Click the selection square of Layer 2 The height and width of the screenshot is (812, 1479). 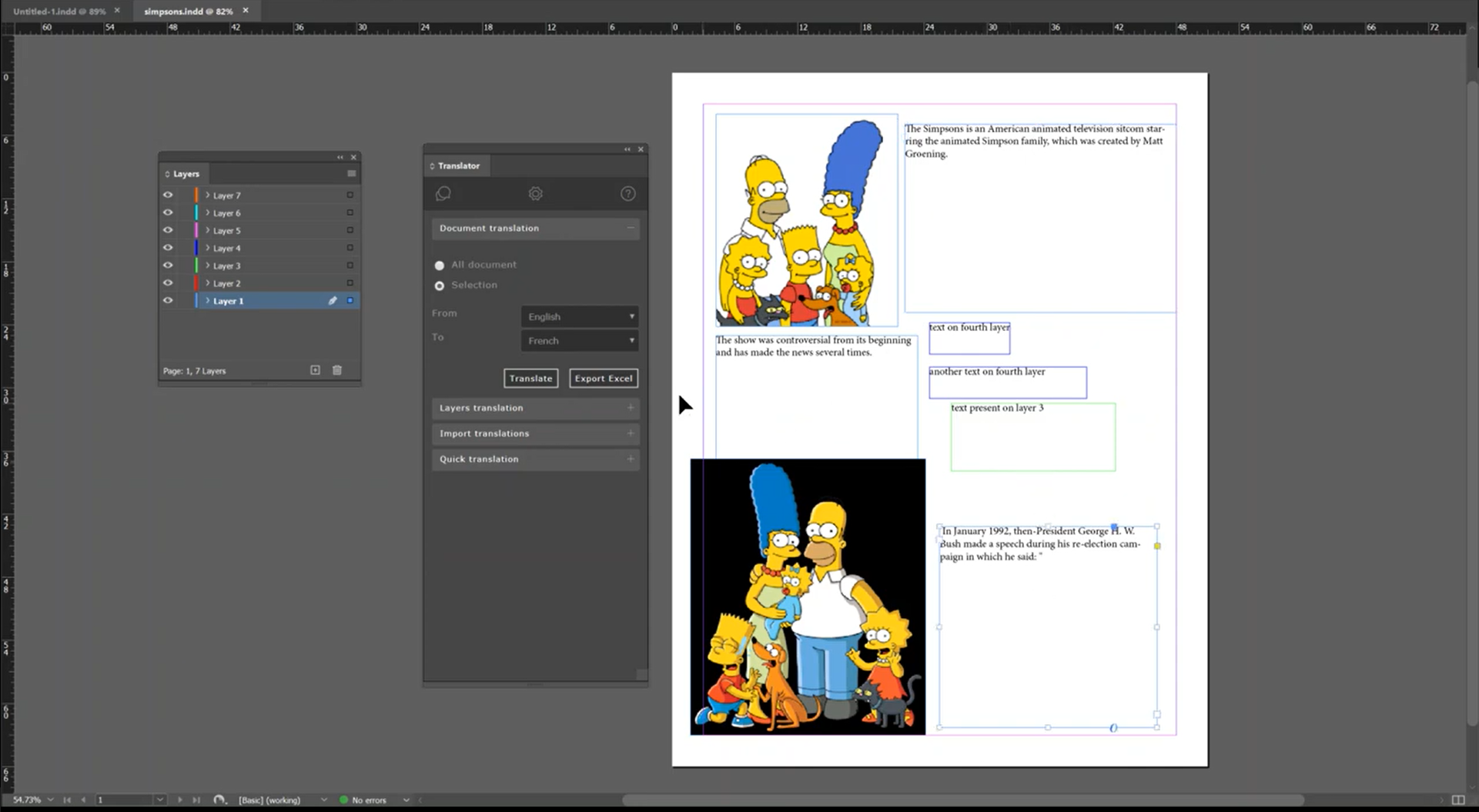(350, 283)
